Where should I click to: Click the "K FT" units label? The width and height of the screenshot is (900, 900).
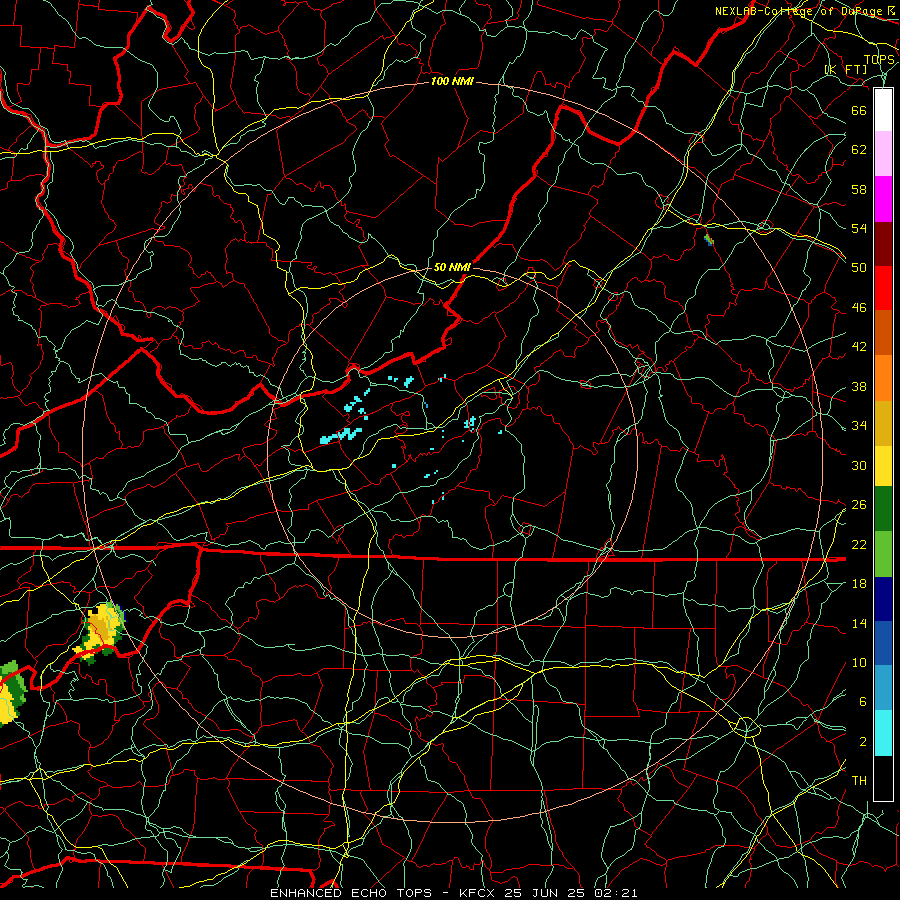tap(846, 69)
